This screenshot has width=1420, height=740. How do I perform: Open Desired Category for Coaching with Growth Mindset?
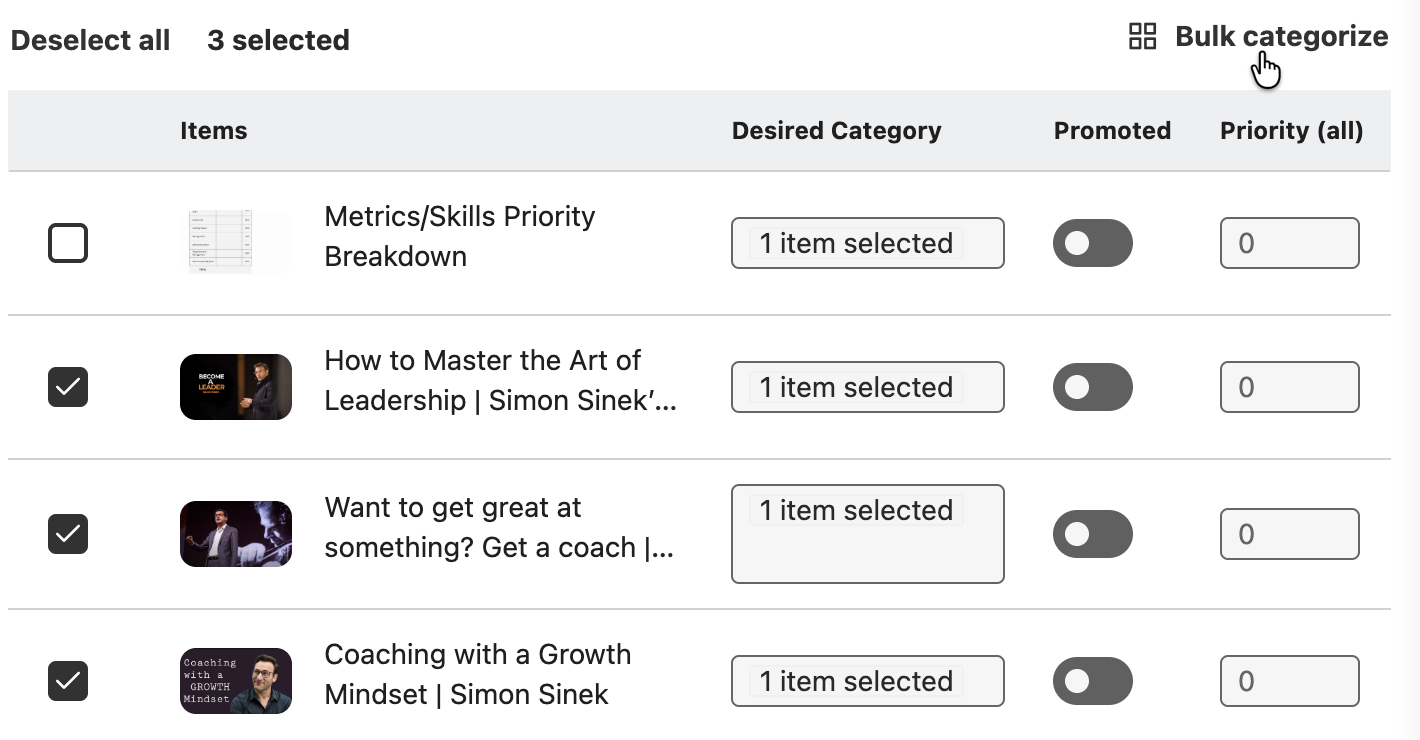point(867,681)
